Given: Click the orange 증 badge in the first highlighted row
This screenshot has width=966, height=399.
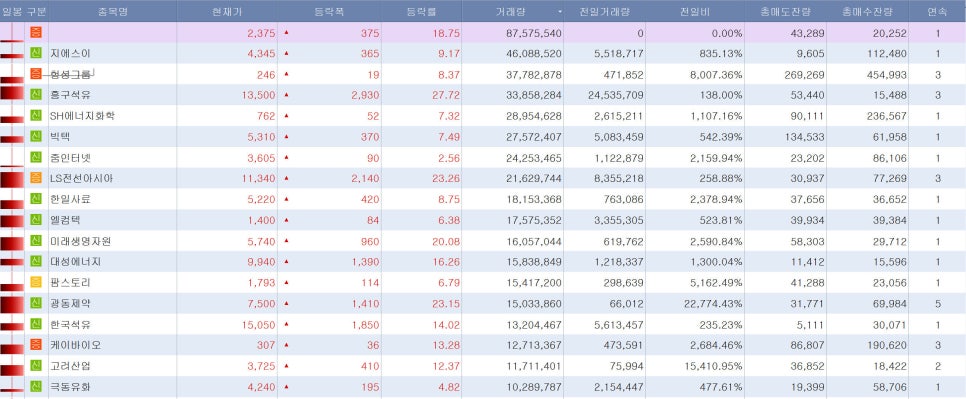Looking at the screenshot, I should click(x=36, y=32).
